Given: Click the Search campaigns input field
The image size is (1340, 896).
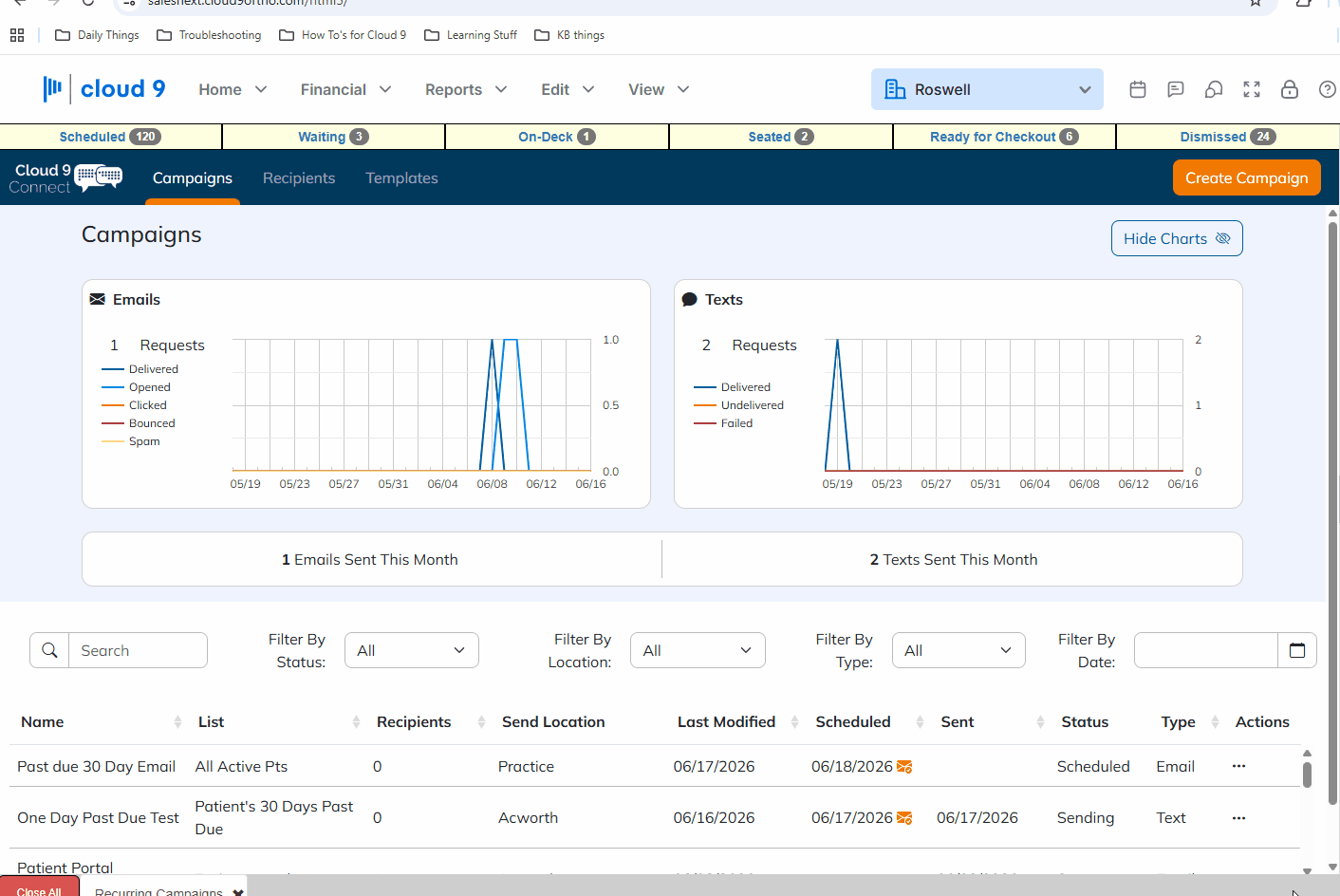Looking at the screenshot, I should tap(138, 650).
